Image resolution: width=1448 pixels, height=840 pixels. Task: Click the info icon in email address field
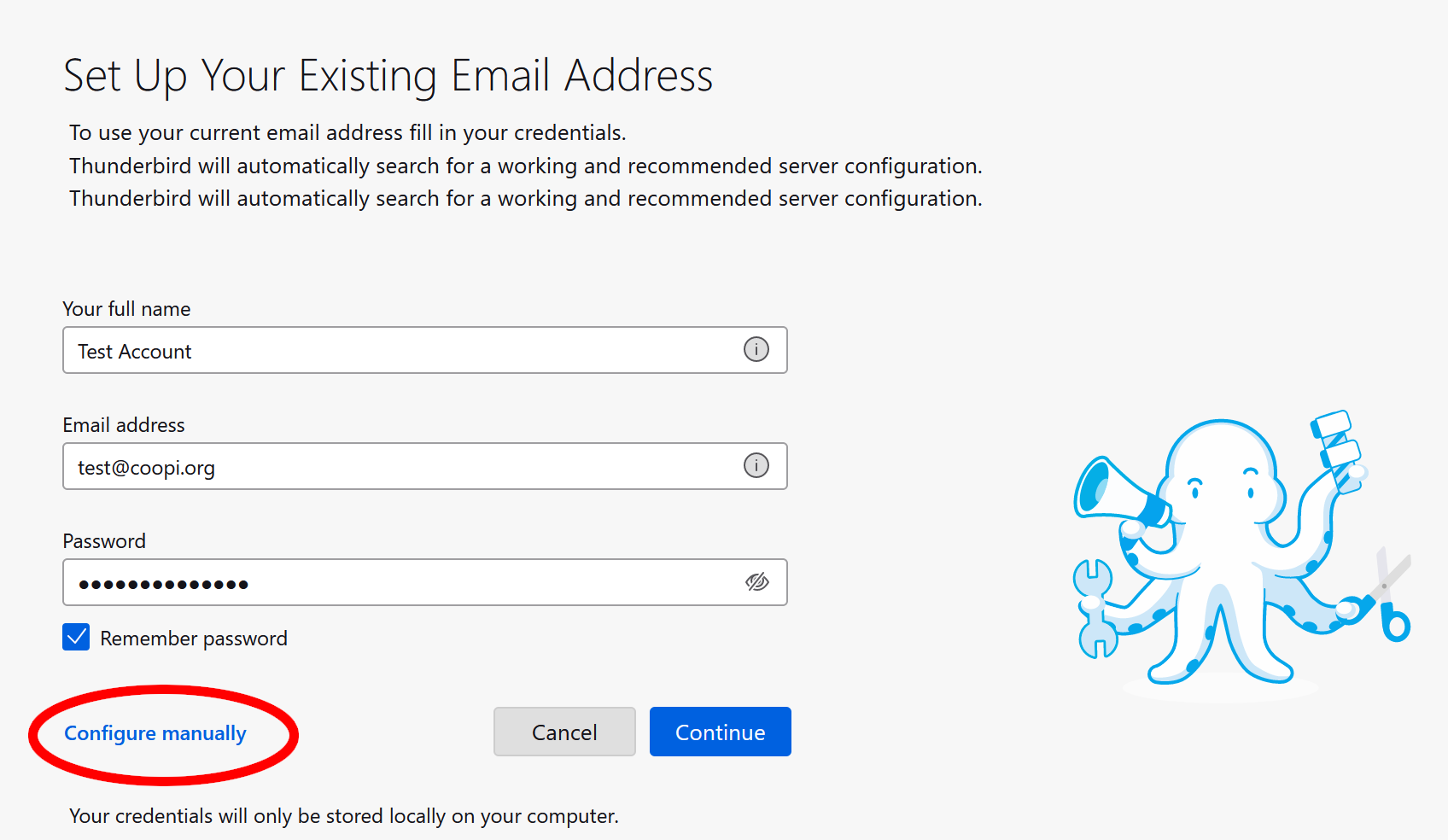(756, 466)
